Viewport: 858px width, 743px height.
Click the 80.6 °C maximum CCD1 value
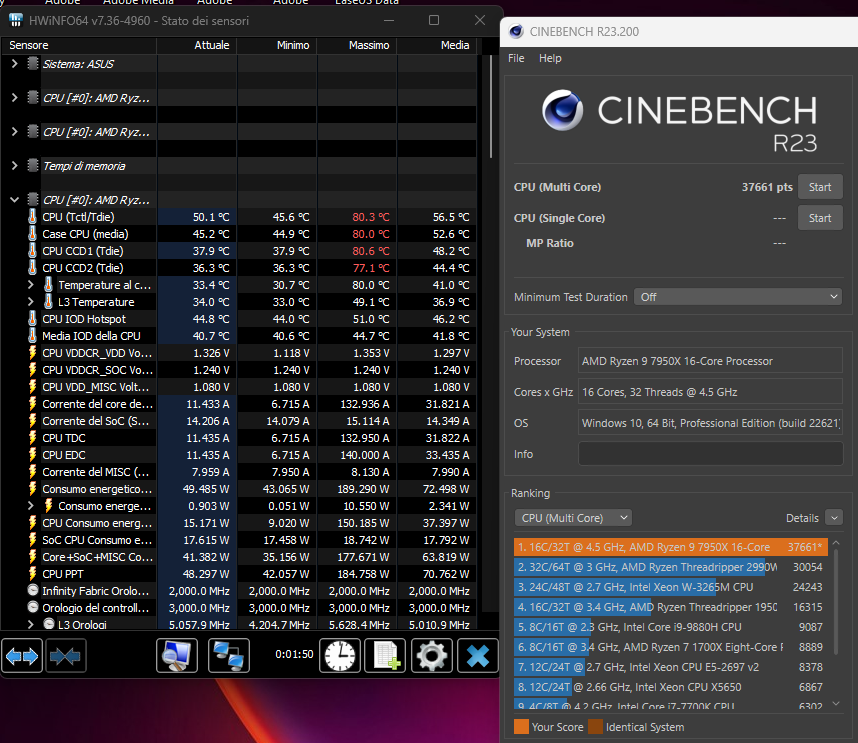(370, 251)
